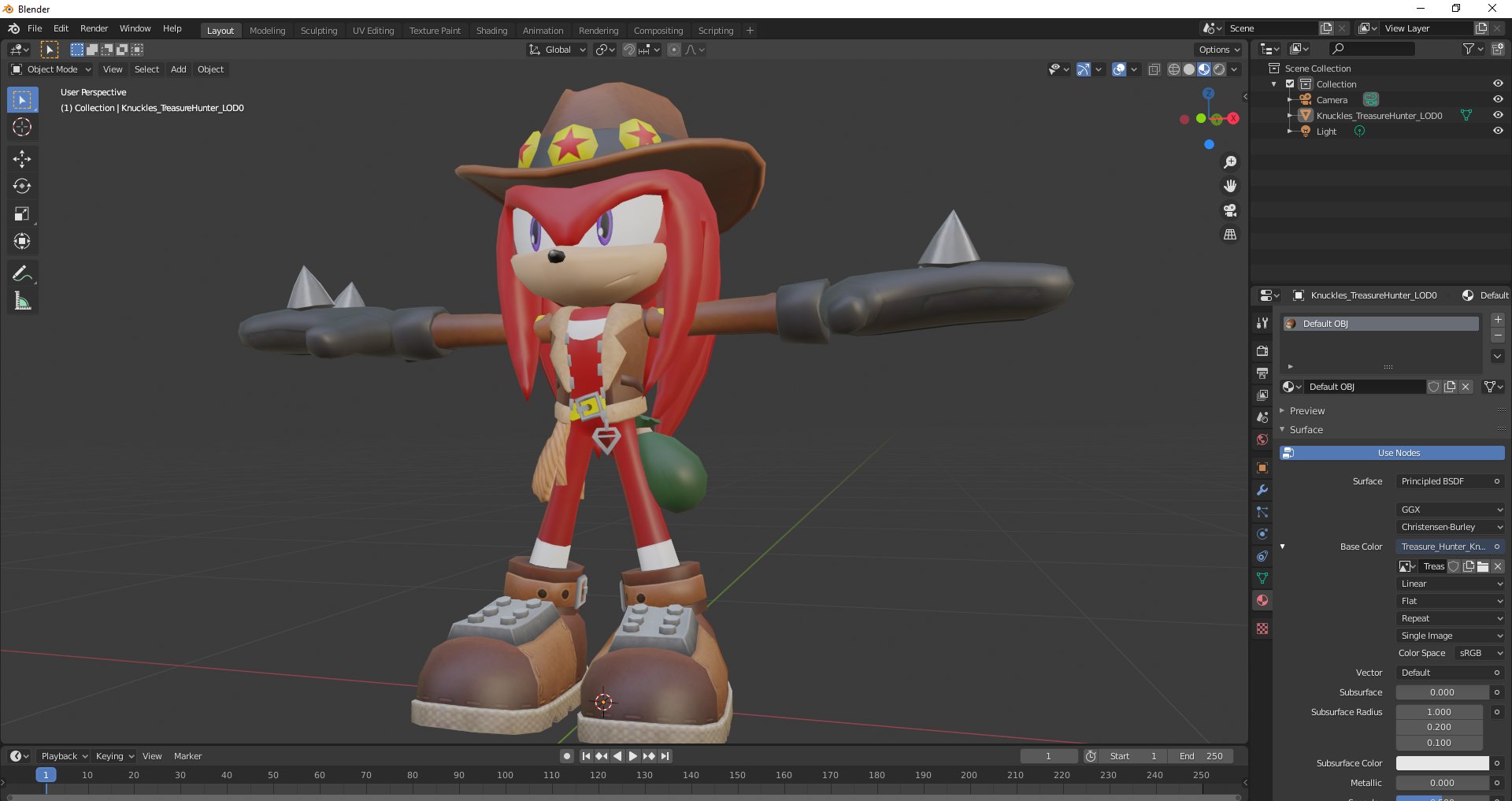Open the Render menu
This screenshot has width=1512, height=801.
(94, 28)
